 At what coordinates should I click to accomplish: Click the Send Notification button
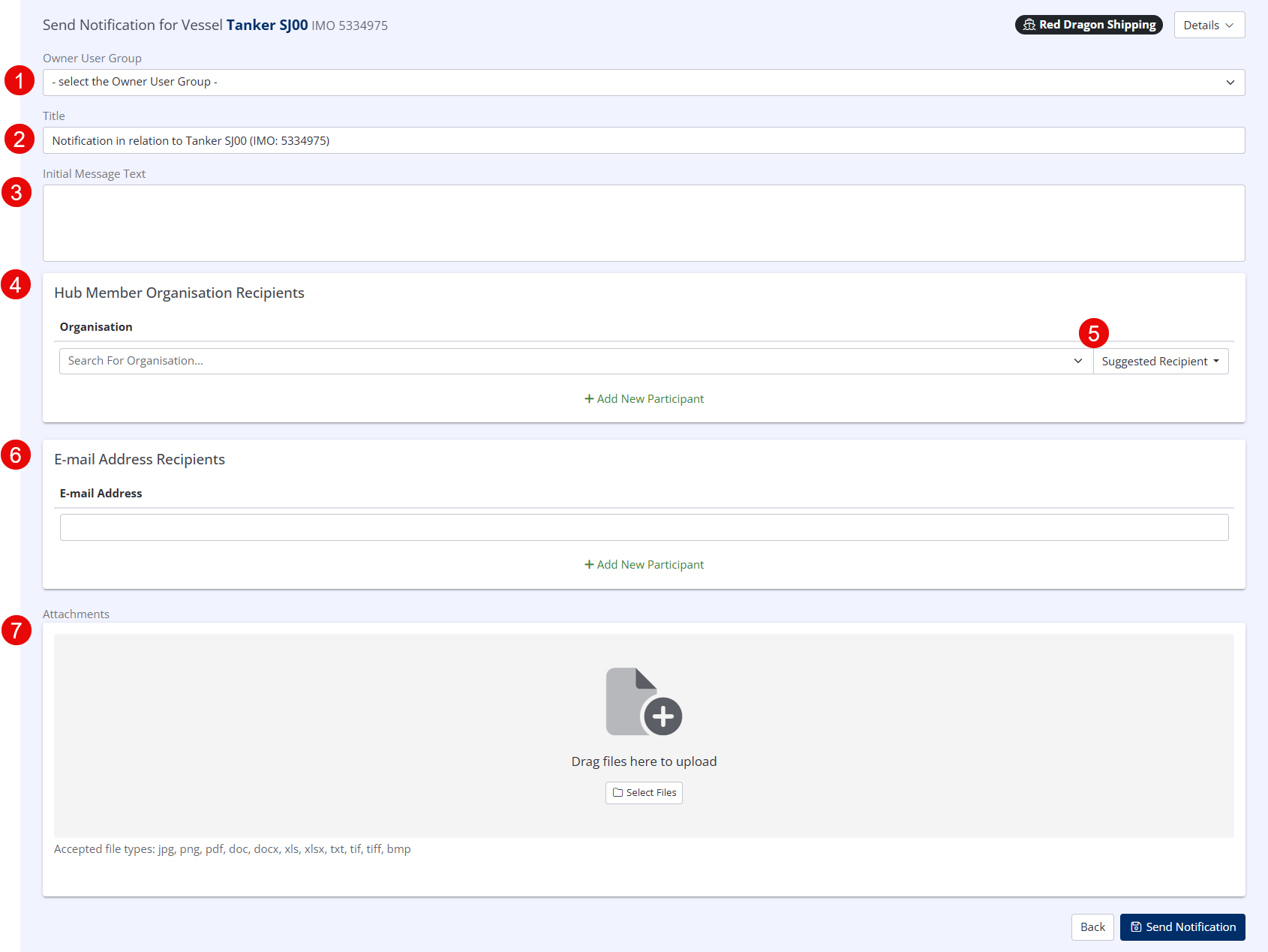pos(1182,927)
